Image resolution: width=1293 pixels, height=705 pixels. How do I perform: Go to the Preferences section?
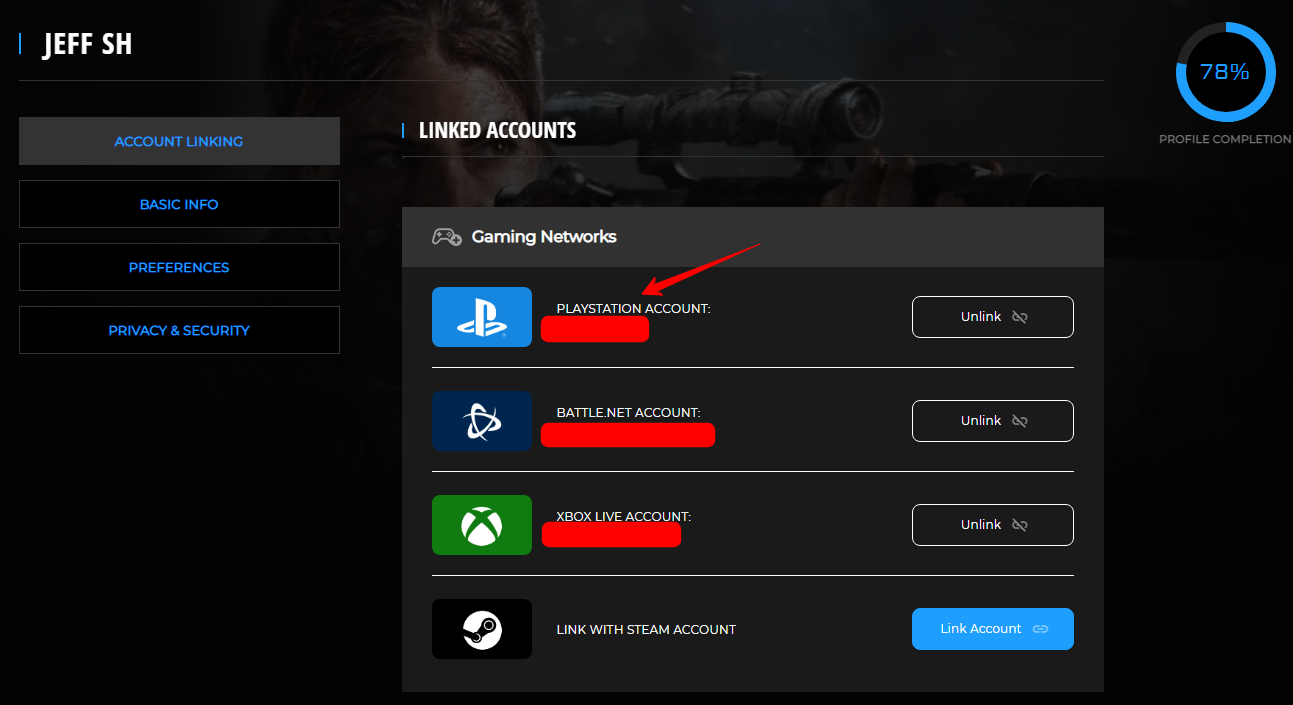179,267
